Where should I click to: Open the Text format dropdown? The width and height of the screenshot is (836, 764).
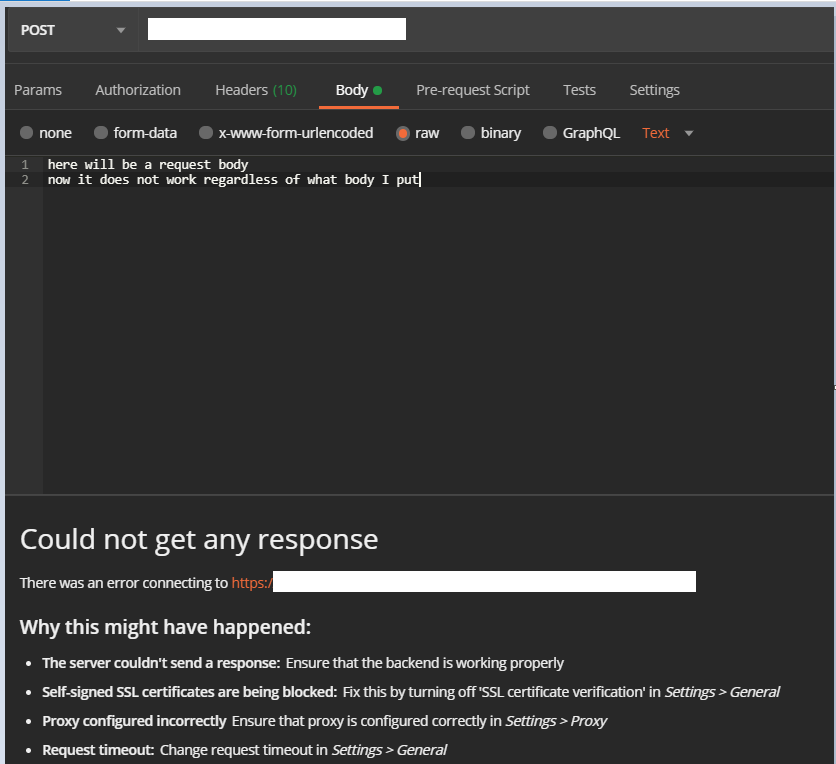(x=656, y=132)
